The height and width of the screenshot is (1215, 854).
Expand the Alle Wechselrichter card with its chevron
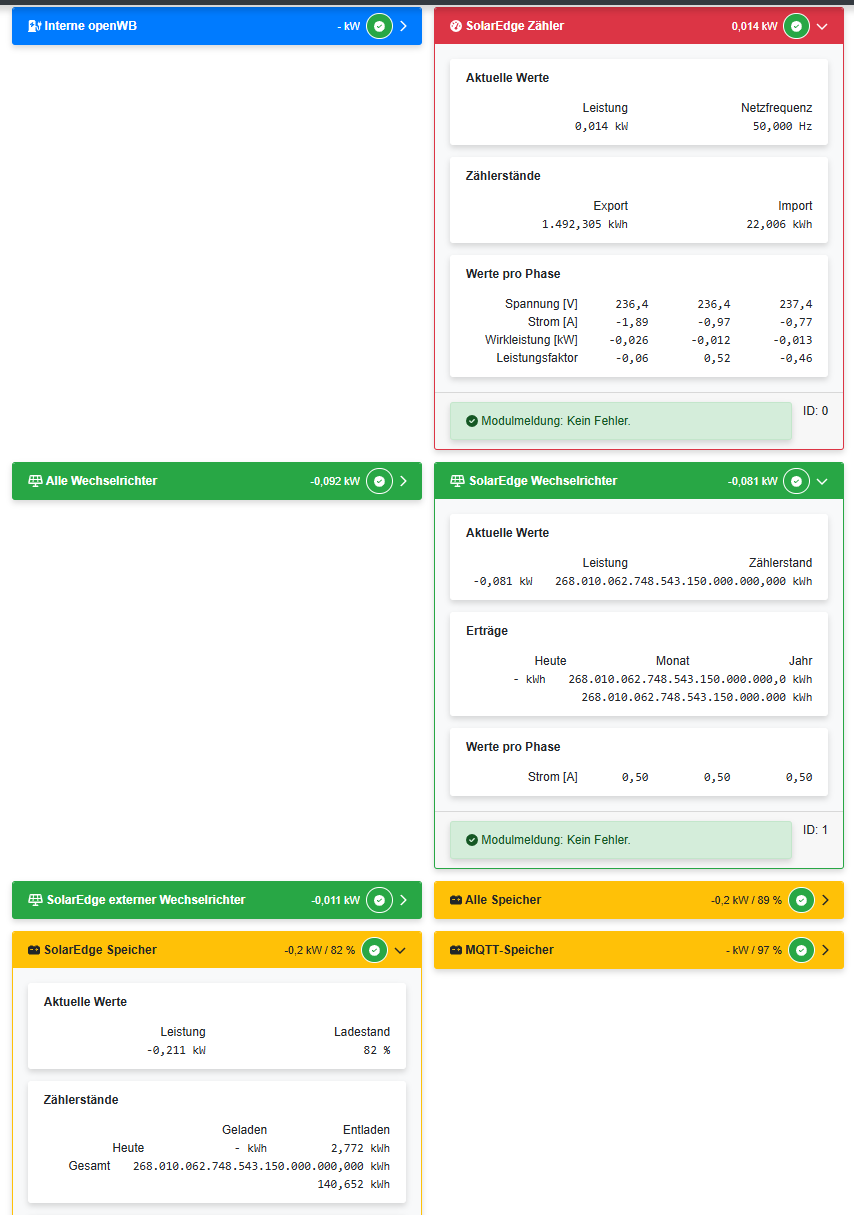pos(404,481)
